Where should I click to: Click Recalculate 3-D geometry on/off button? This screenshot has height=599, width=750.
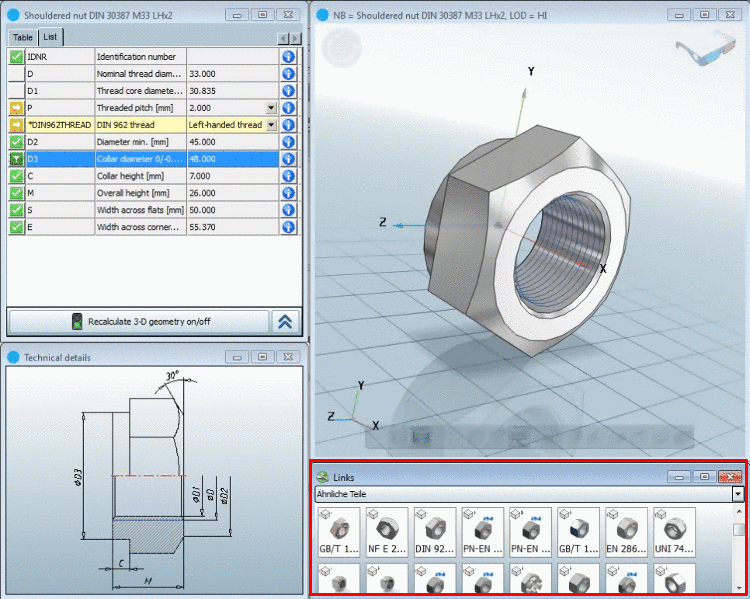138,321
